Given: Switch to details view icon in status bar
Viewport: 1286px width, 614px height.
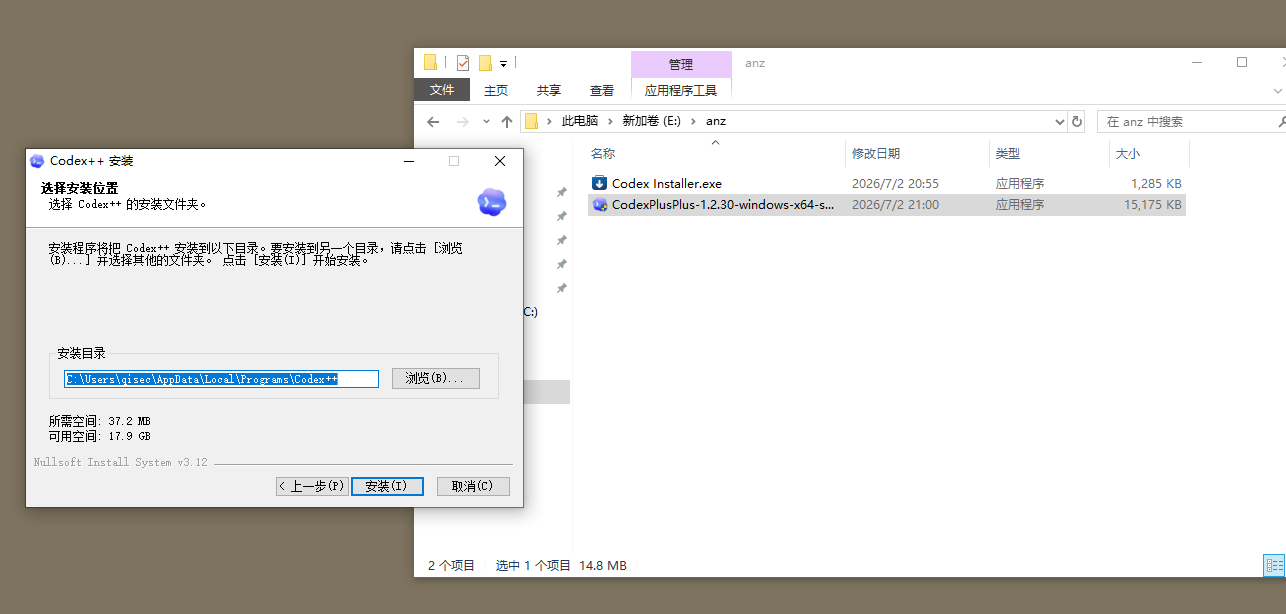Looking at the screenshot, I should (x=1274, y=566).
